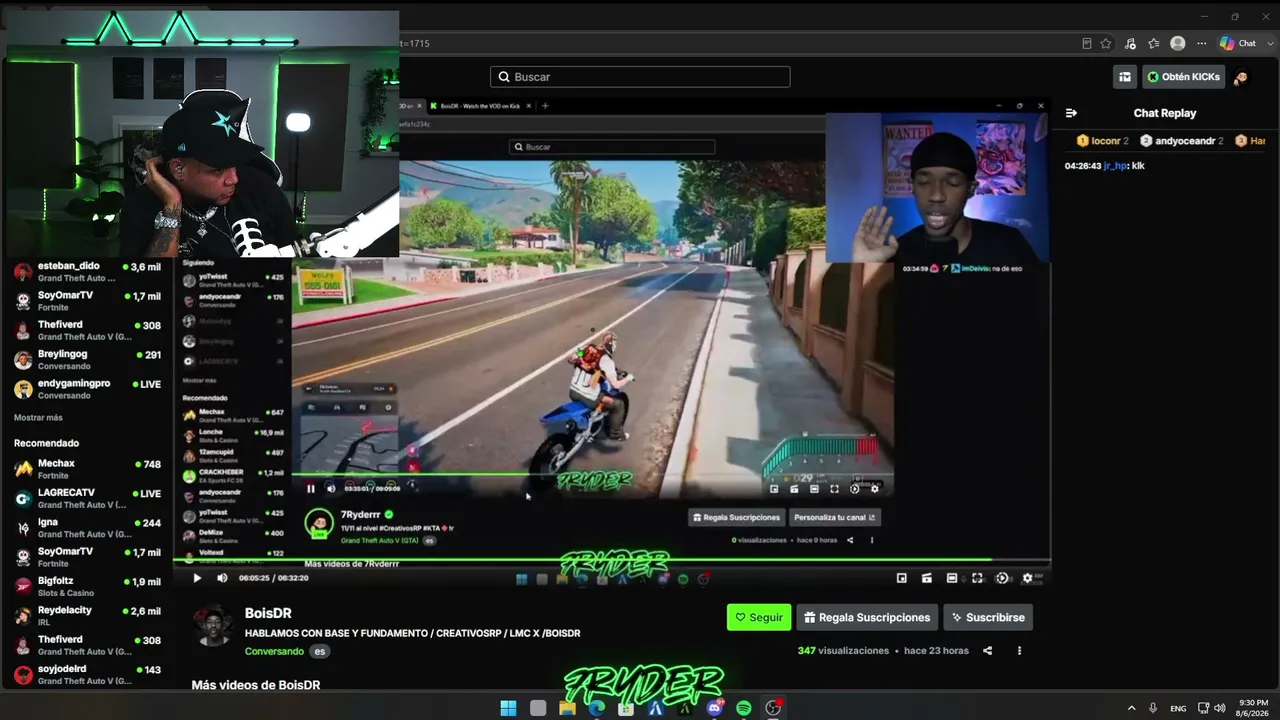This screenshot has width=1280, height=720.
Task: Open playback speed control on outer player
Action: coord(1002,578)
